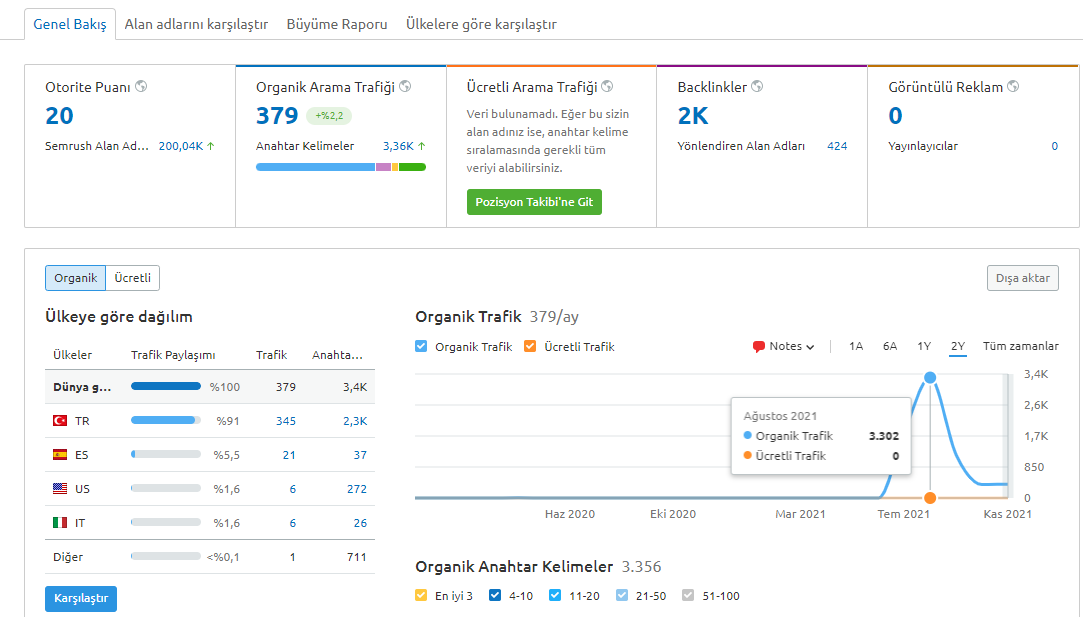Screen dimensions: 1083x617
Task: Open the Notes dropdown menu
Action: tap(784, 346)
